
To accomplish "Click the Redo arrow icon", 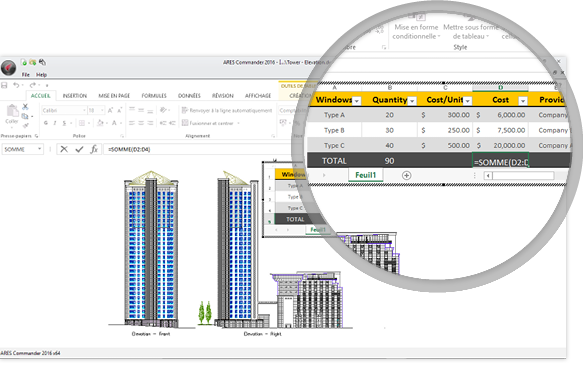I will coord(32,85).
